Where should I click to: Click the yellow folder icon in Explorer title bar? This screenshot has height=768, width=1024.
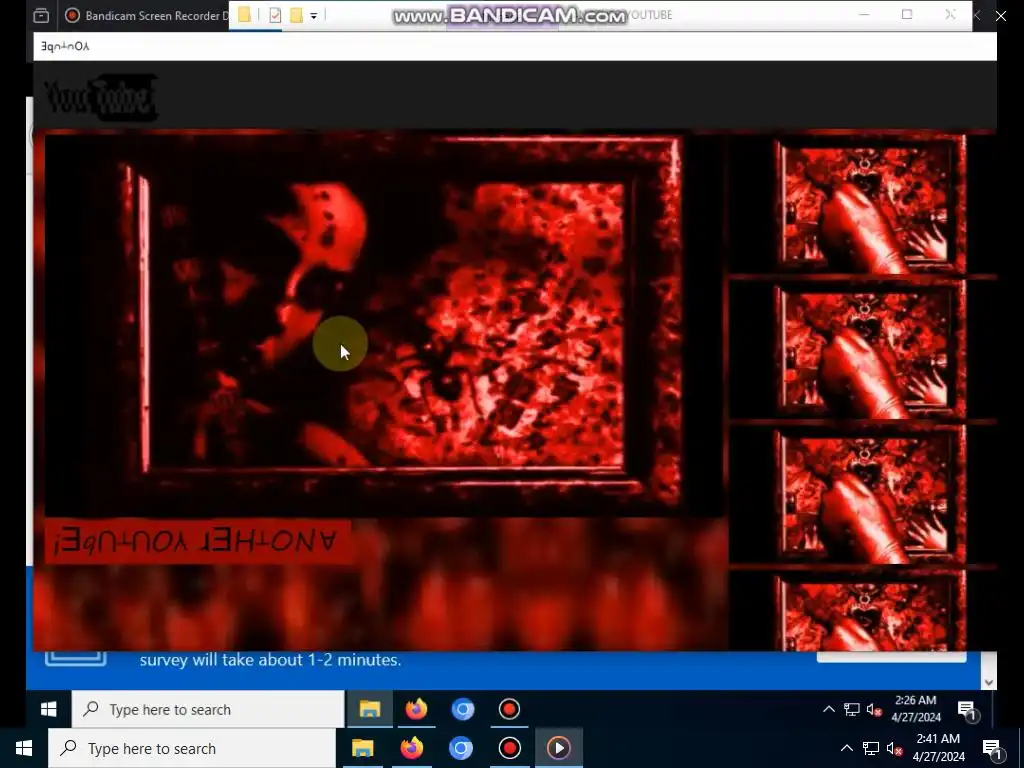[x=245, y=14]
